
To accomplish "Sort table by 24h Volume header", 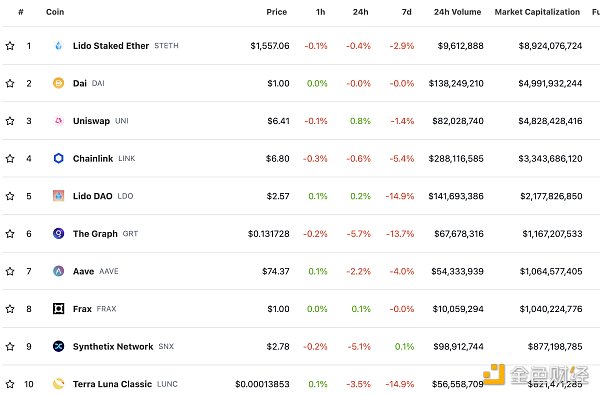I will pyautogui.click(x=457, y=12).
